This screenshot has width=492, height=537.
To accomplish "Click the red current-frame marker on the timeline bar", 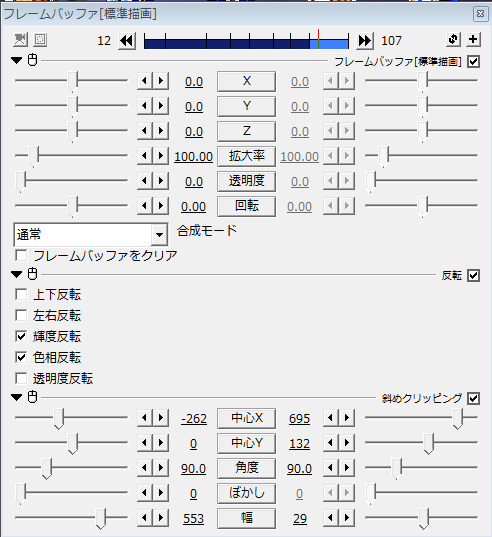I will [x=318, y=39].
